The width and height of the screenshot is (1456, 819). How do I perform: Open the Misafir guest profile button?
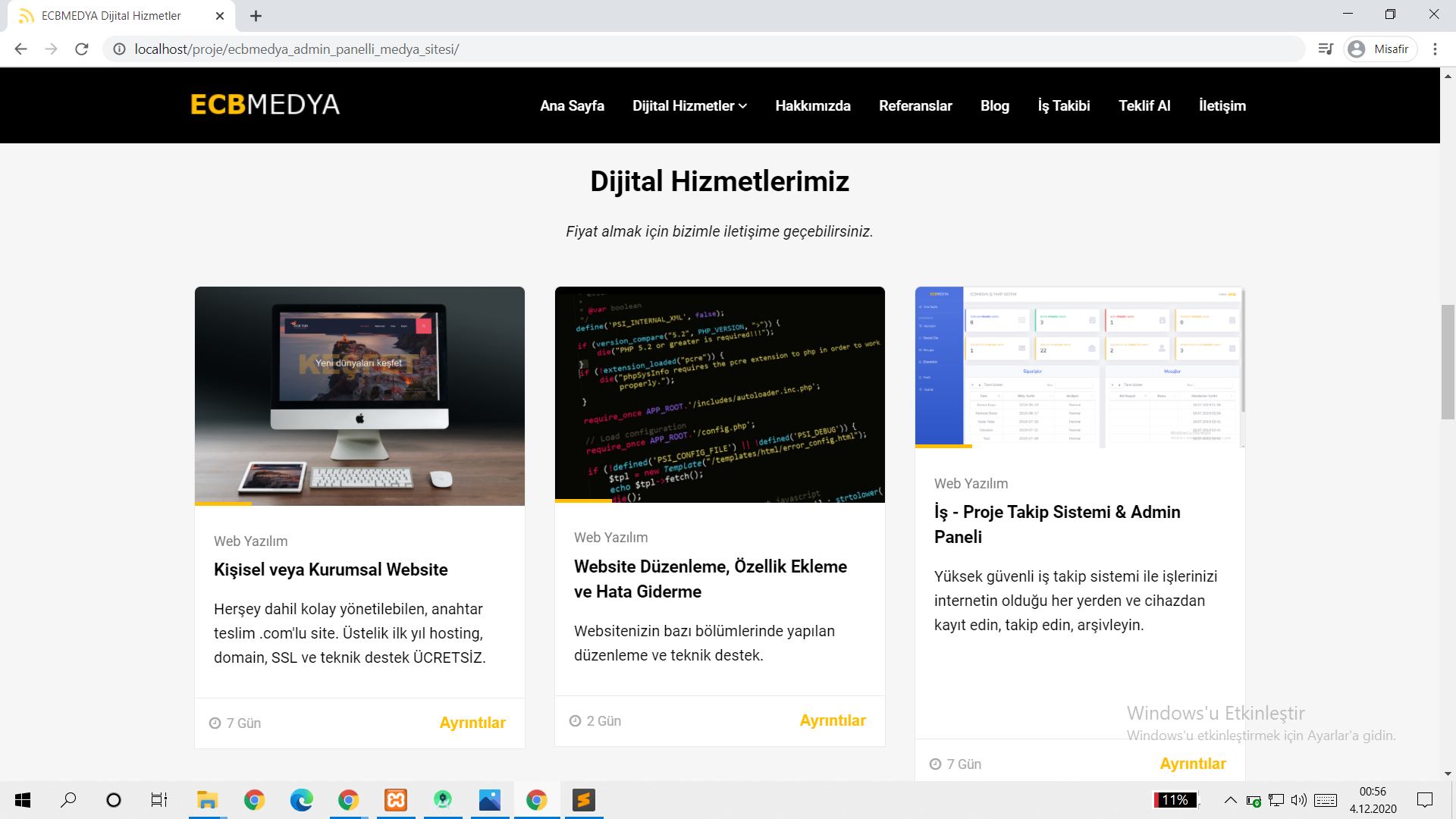click(1381, 49)
